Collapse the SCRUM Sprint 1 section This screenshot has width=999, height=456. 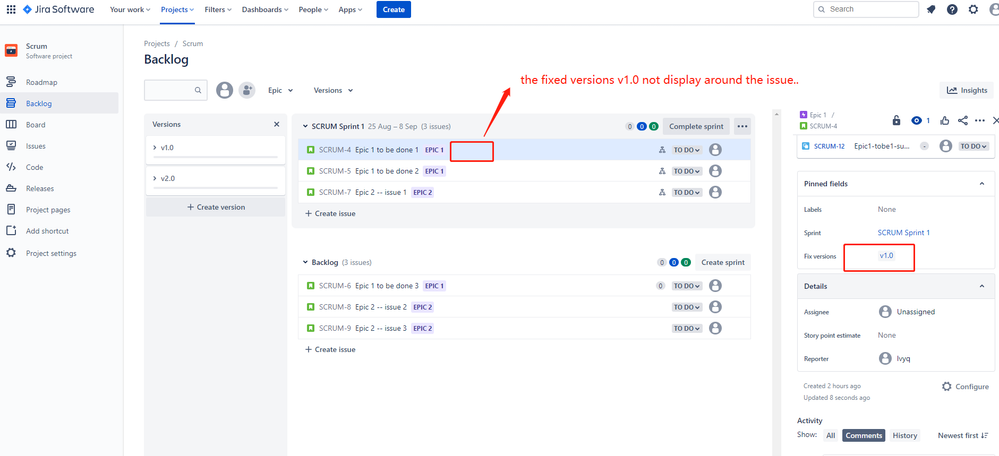tap(305, 126)
